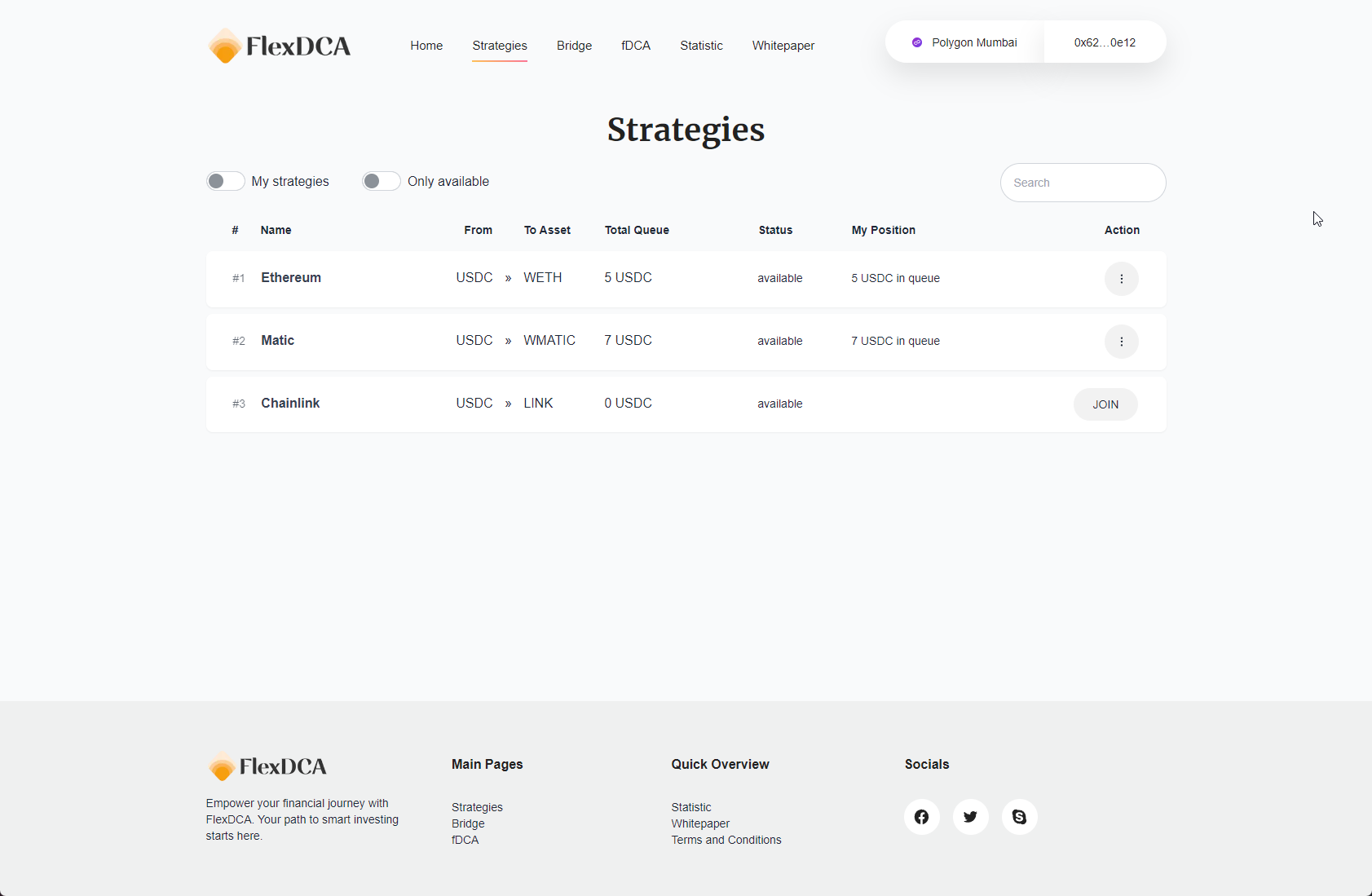This screenshot has width=1372, height=896.
Task: Click the 7 USDC total queue value
Action: 628,340
